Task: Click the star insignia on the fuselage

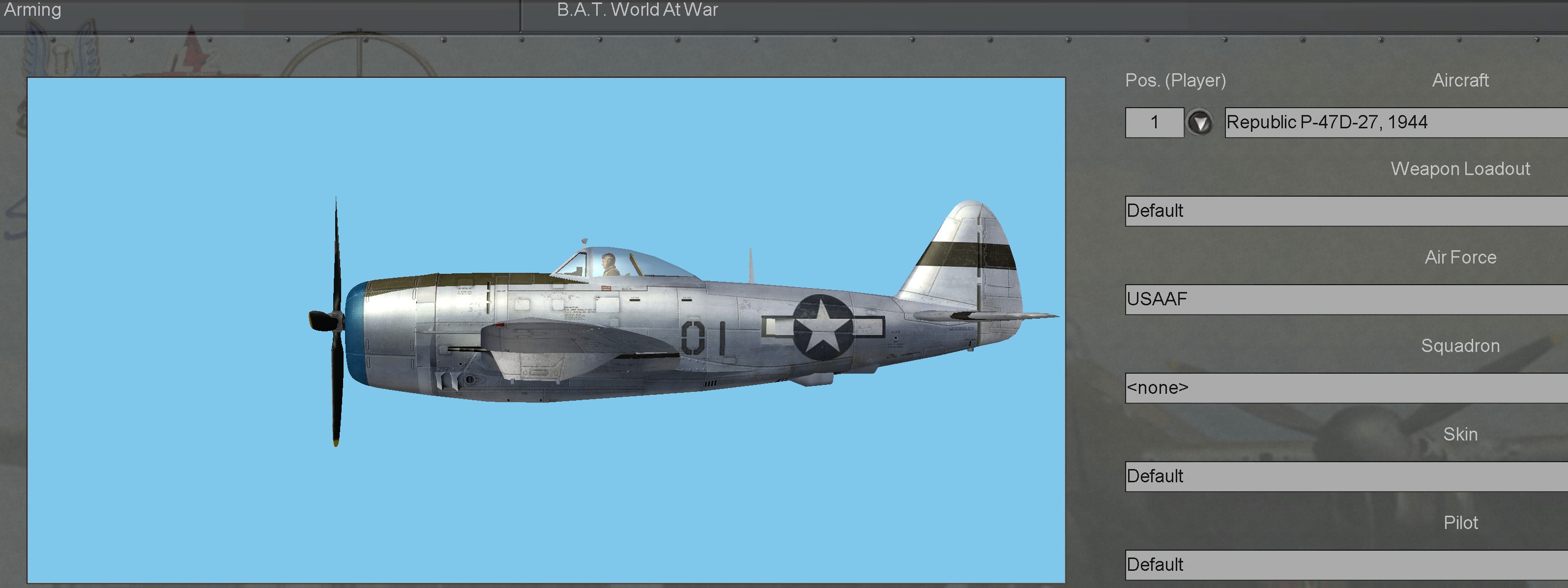Action: tap(822, 327)
